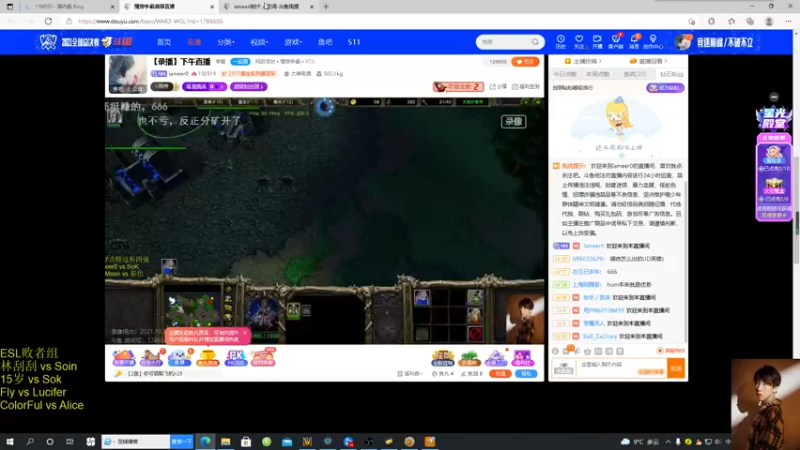Switch to the 贵宾 tab
Image resolution: width=800 pixels, height=450 pixels.
(635, 74)
